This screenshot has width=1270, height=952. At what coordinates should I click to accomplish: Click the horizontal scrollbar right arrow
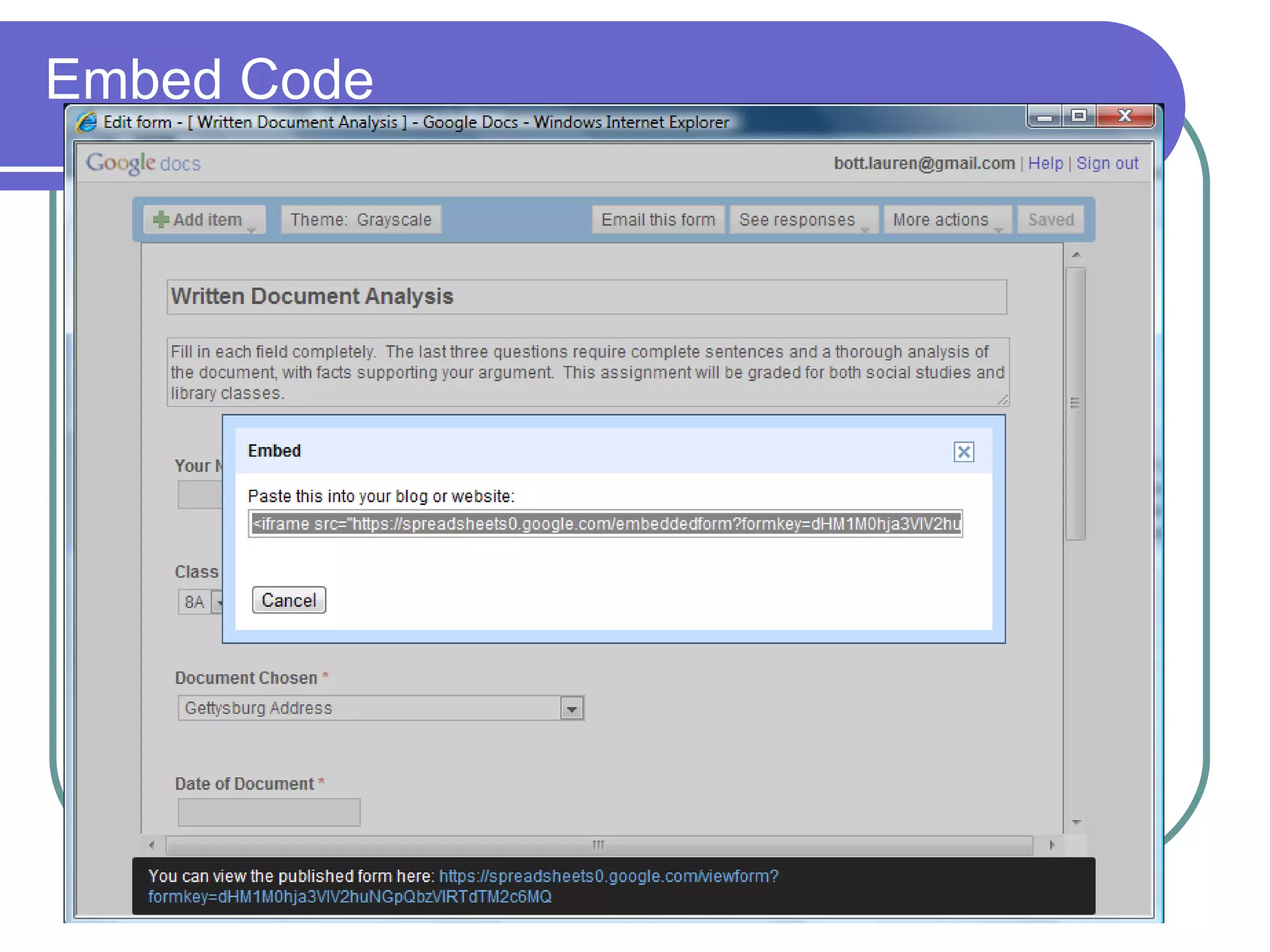pyautogui.click(x=1052, y=845)
